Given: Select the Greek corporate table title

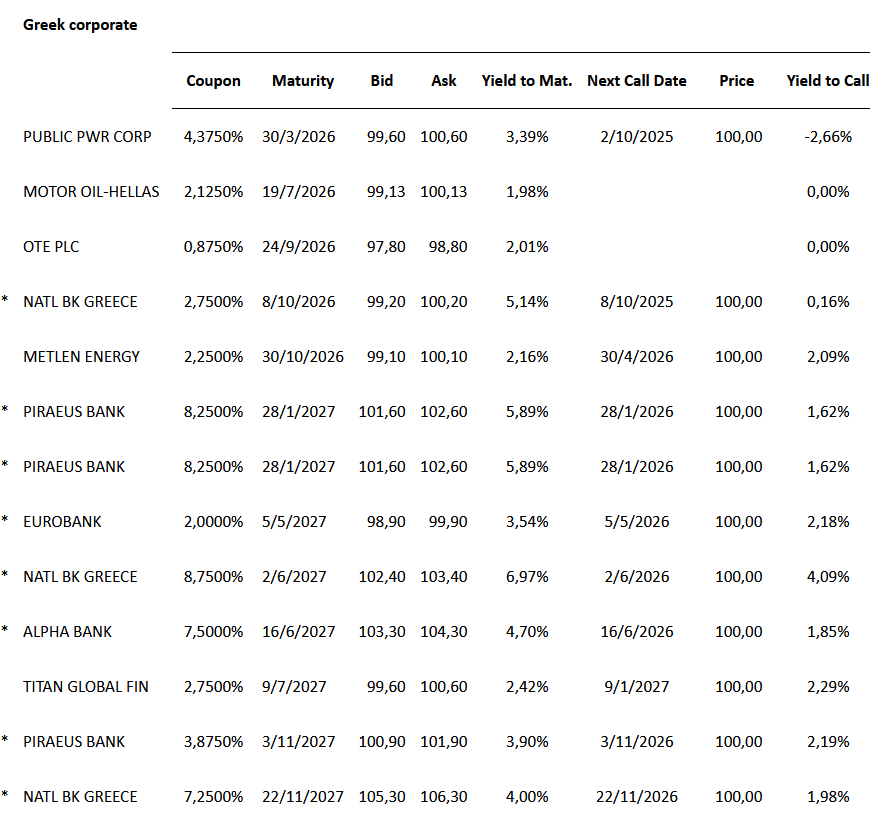Looking at the screenshot, I should (x=80, y=25).
